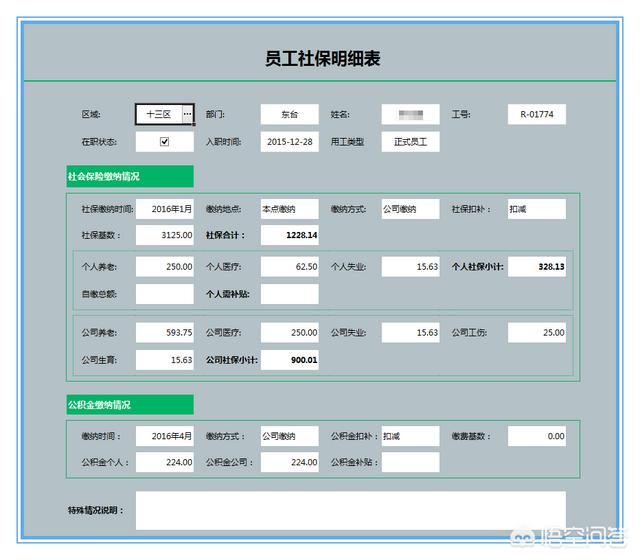Open the 区域 picker ellipsis button
The width and height of the screenshot is (640, 560).
point(187,114)
